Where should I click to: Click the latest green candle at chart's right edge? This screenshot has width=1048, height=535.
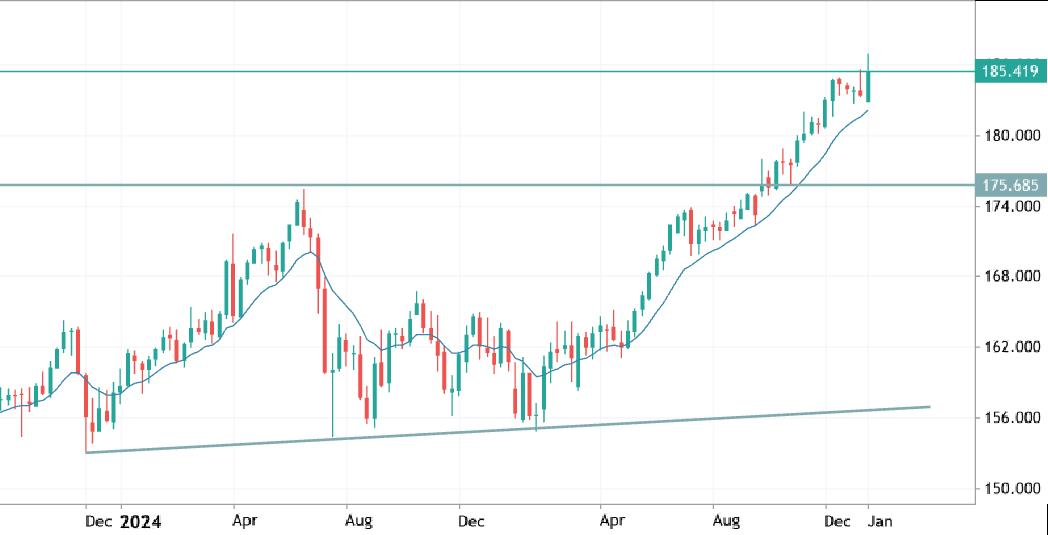(868, 86)
